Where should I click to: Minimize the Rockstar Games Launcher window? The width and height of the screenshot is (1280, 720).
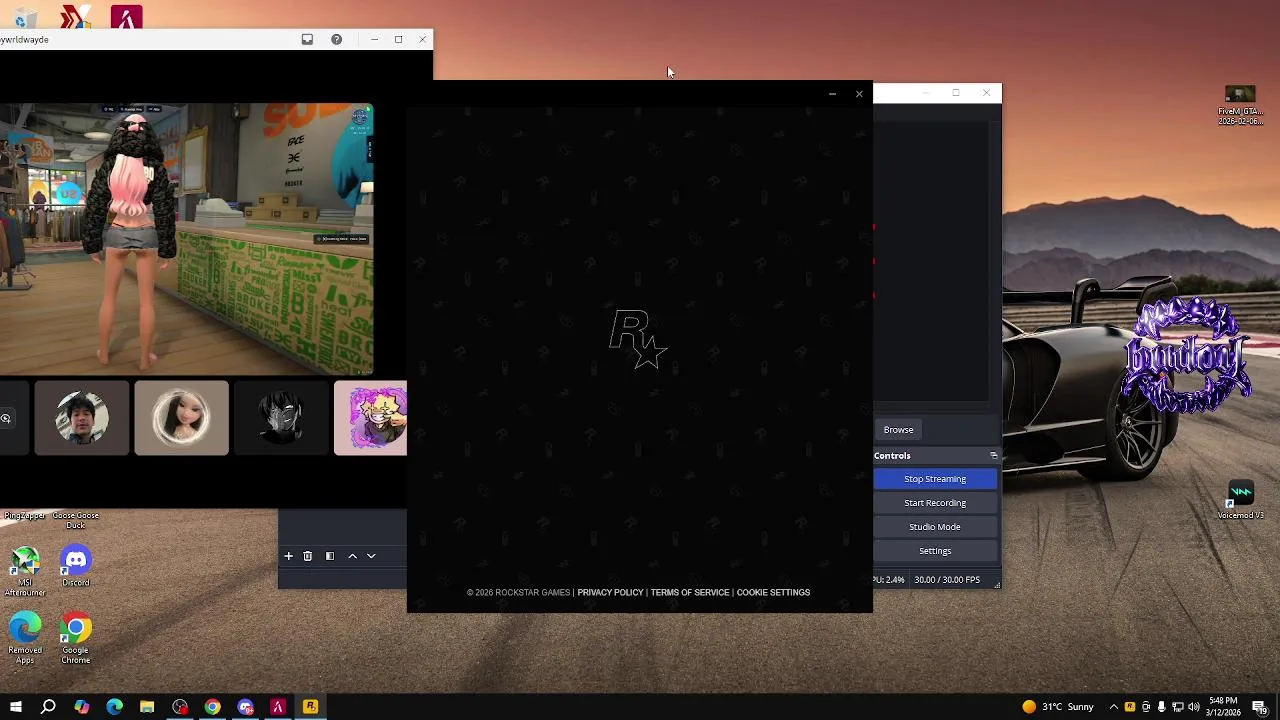pos(832,94)
